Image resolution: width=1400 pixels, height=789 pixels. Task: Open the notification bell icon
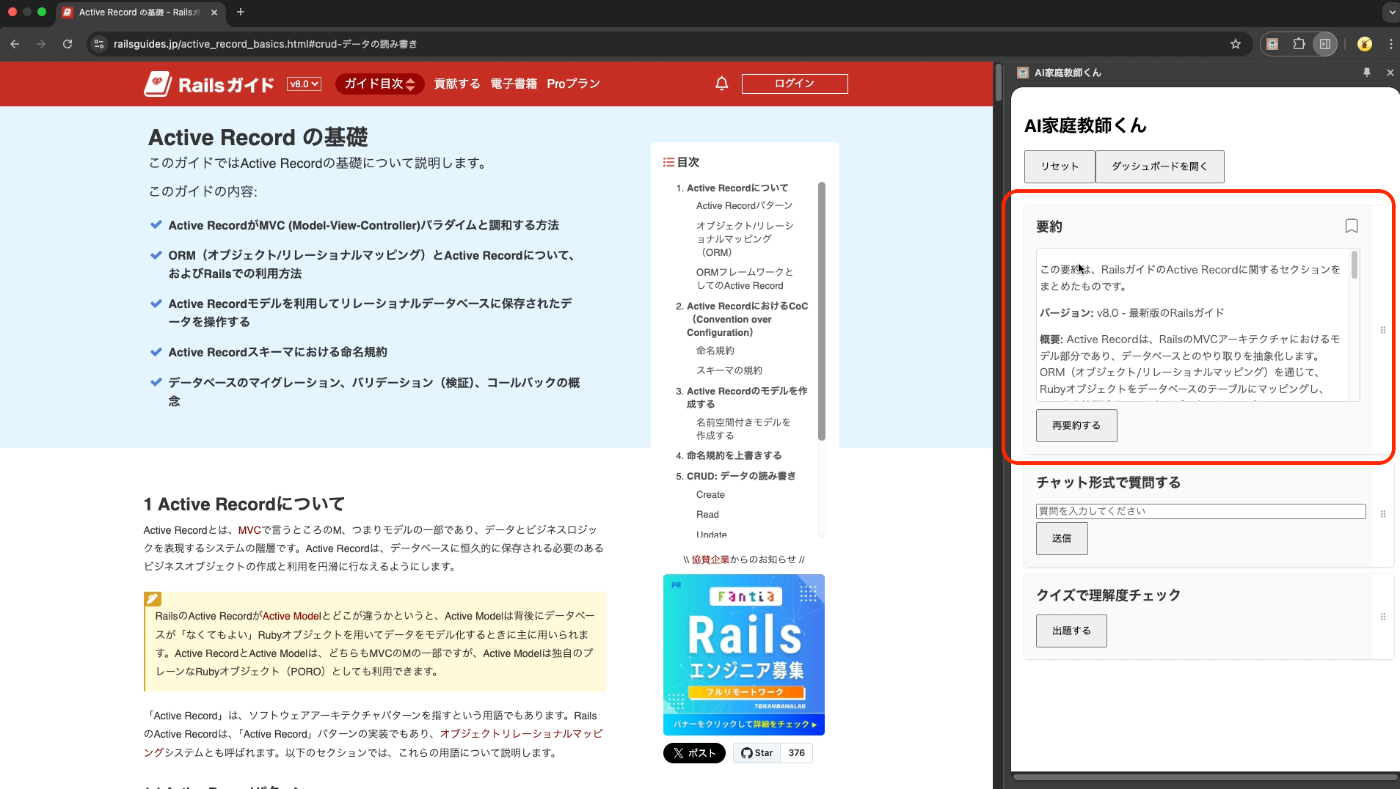click(x=722, y=84)
